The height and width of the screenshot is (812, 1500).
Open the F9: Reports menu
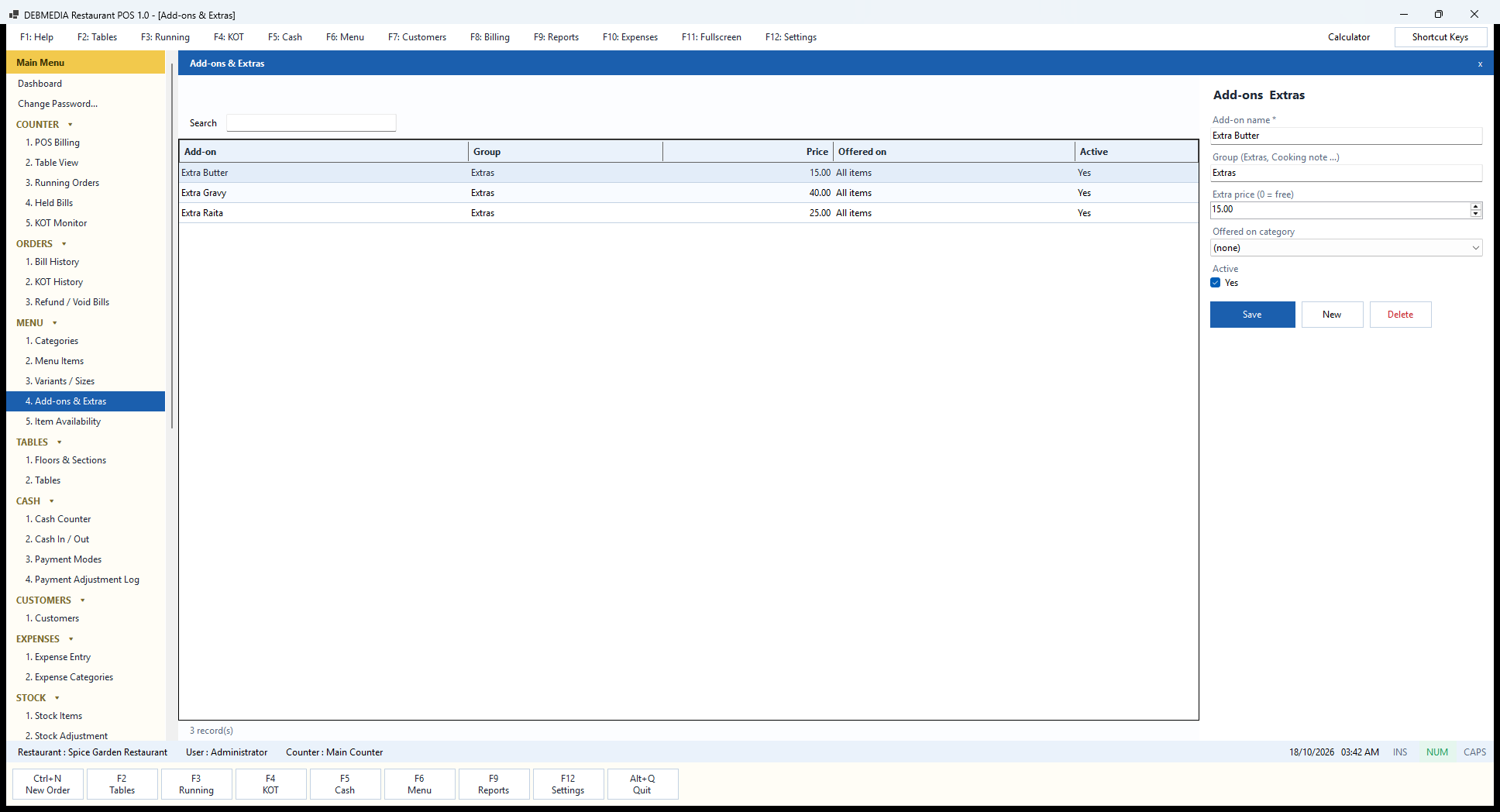point(556,37)
